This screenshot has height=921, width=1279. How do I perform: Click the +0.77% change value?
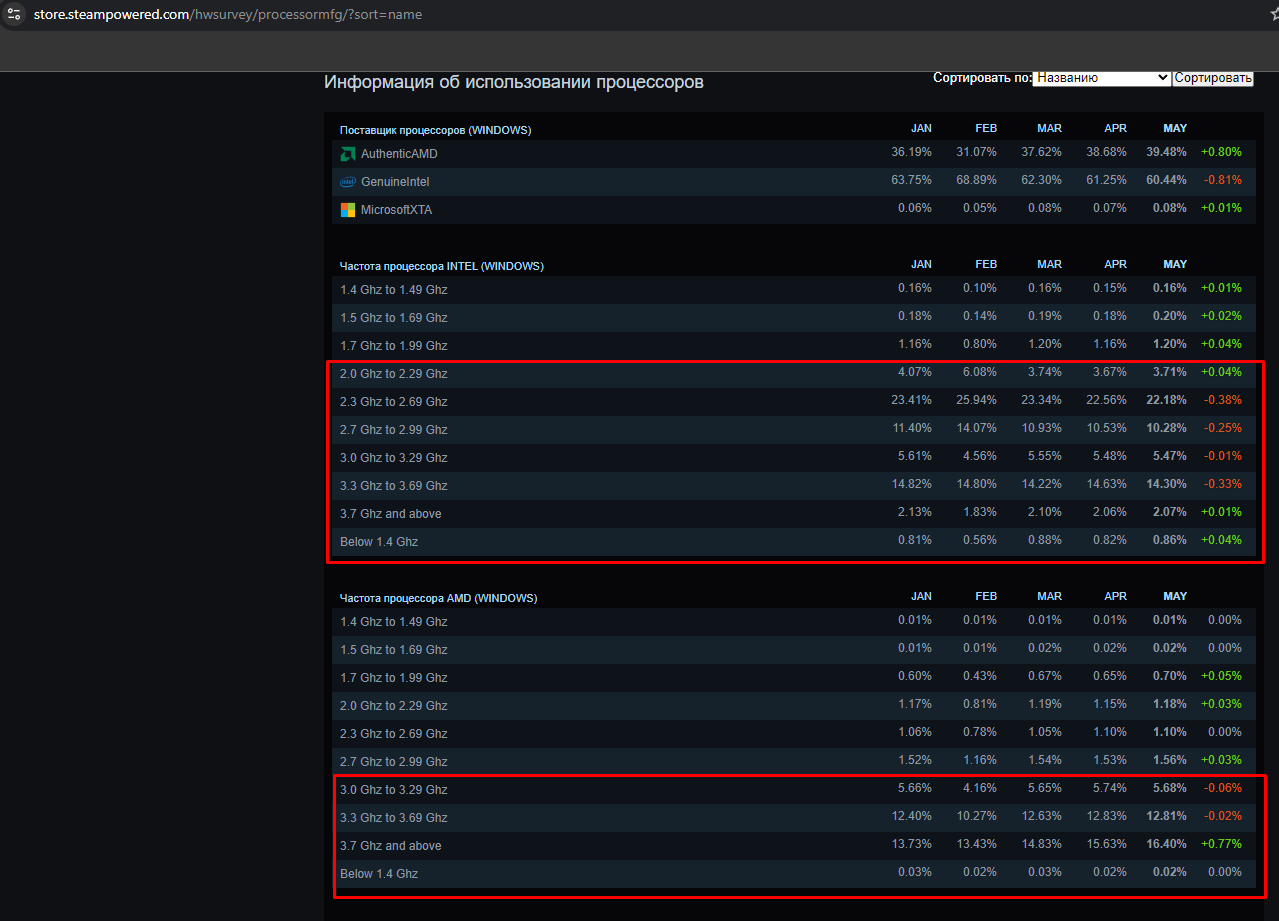point(1221,844)
